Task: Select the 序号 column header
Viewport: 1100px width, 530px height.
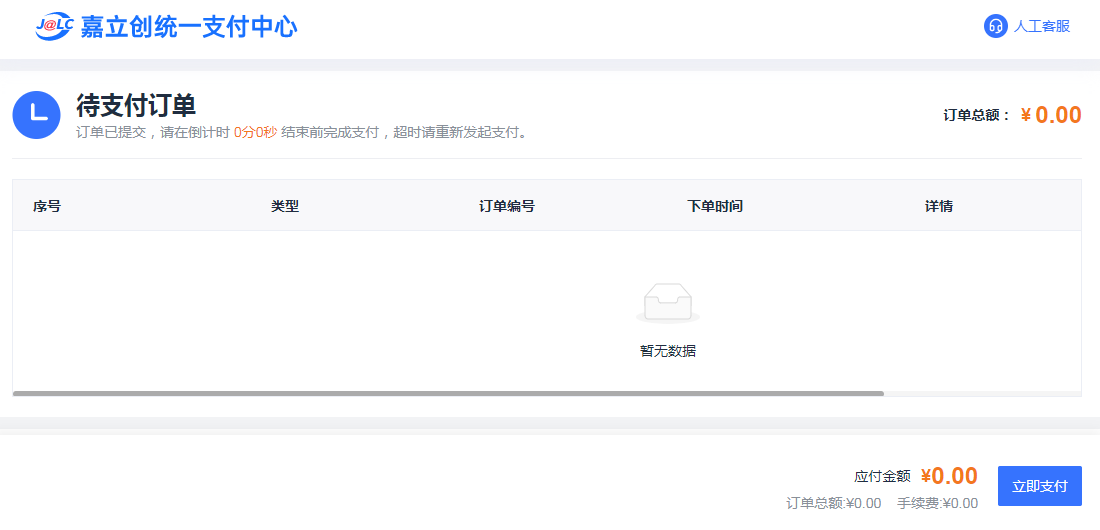Action: 47,206
